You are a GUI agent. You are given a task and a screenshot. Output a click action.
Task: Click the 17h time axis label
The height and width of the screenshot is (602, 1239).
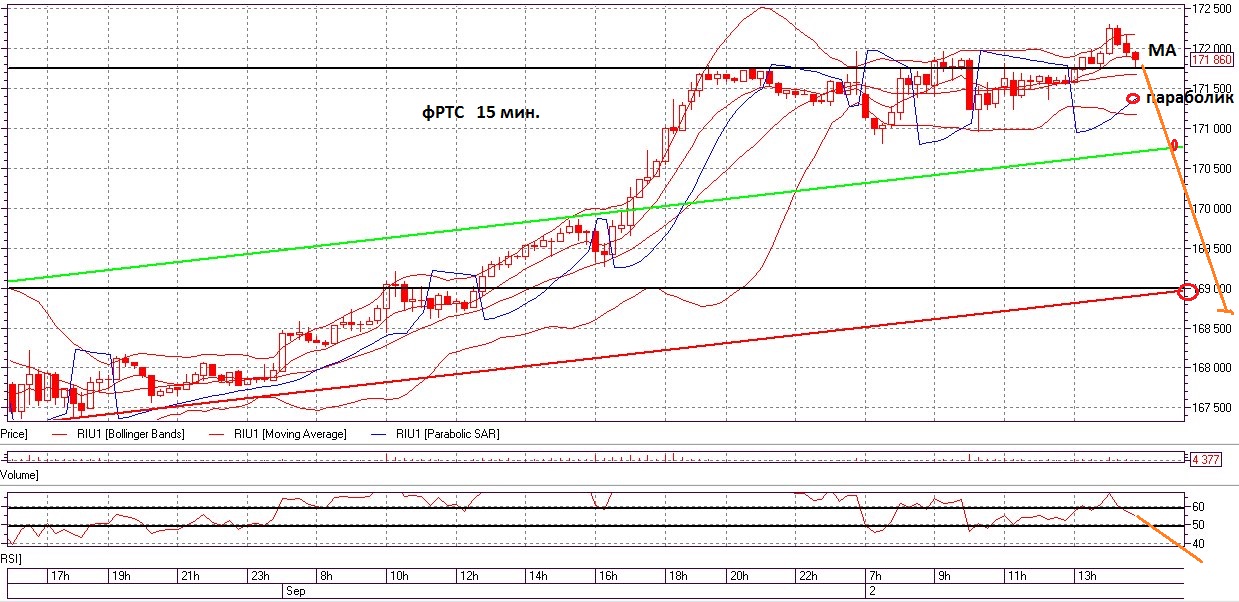[x=61, y=576]
